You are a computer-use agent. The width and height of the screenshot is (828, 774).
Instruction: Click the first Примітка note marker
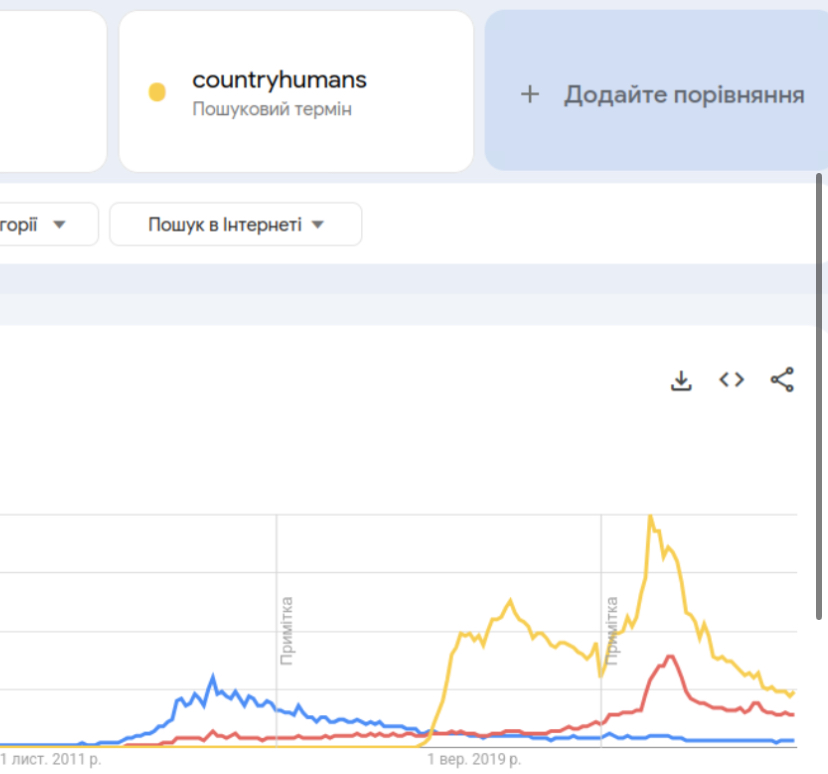[x=286, y=631]
